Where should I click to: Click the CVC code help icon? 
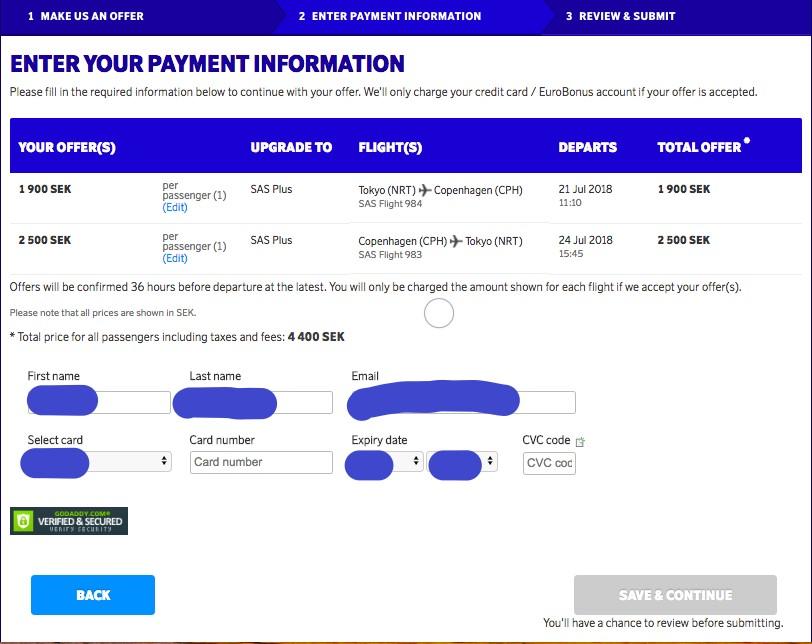580,441
